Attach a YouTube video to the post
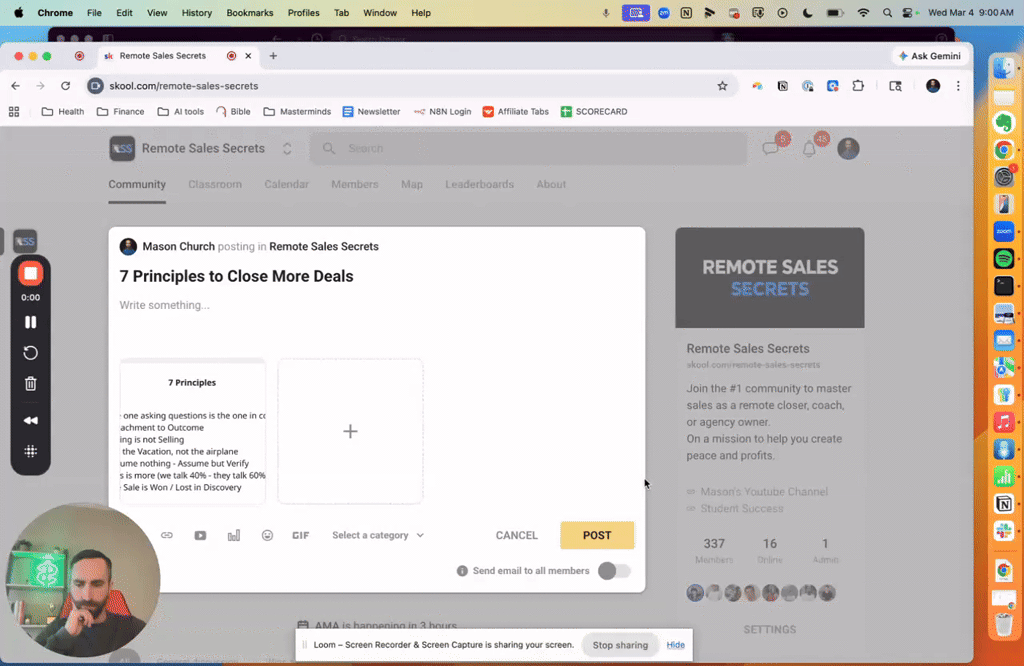The width and height of the screenshot is (1024, 666). 200,535
